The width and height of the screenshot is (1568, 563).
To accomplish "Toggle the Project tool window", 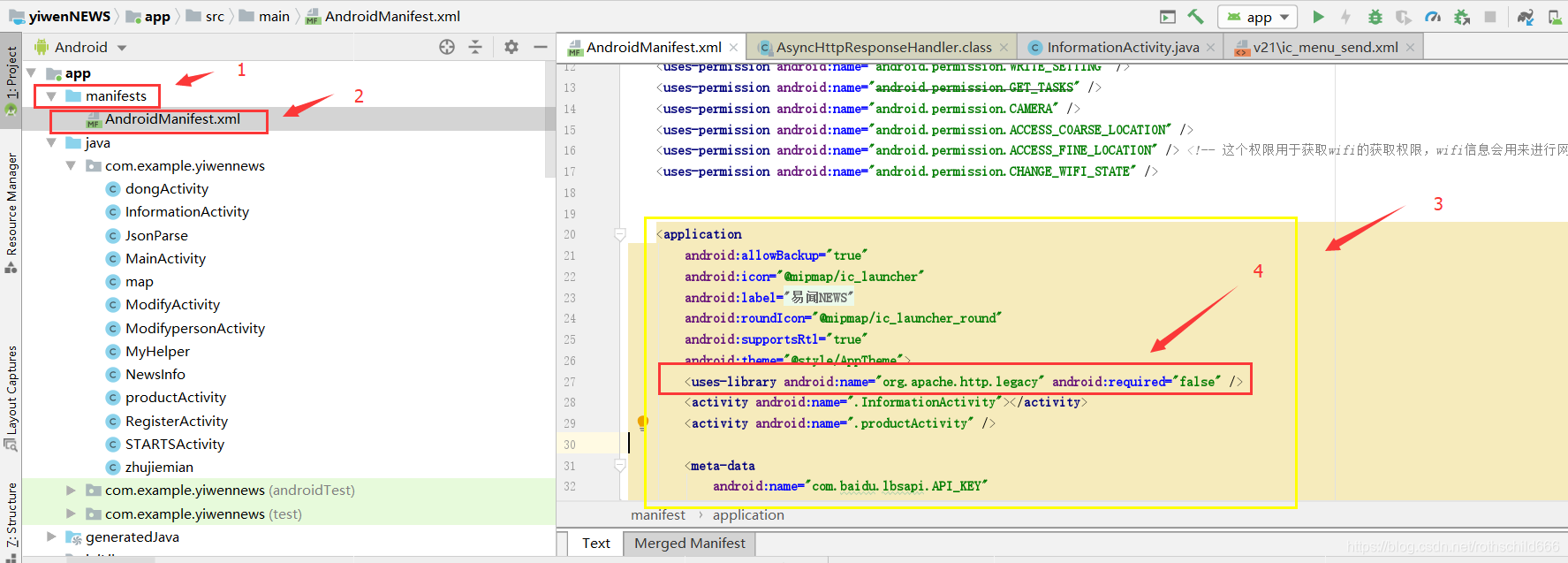I will pos(11,75).
